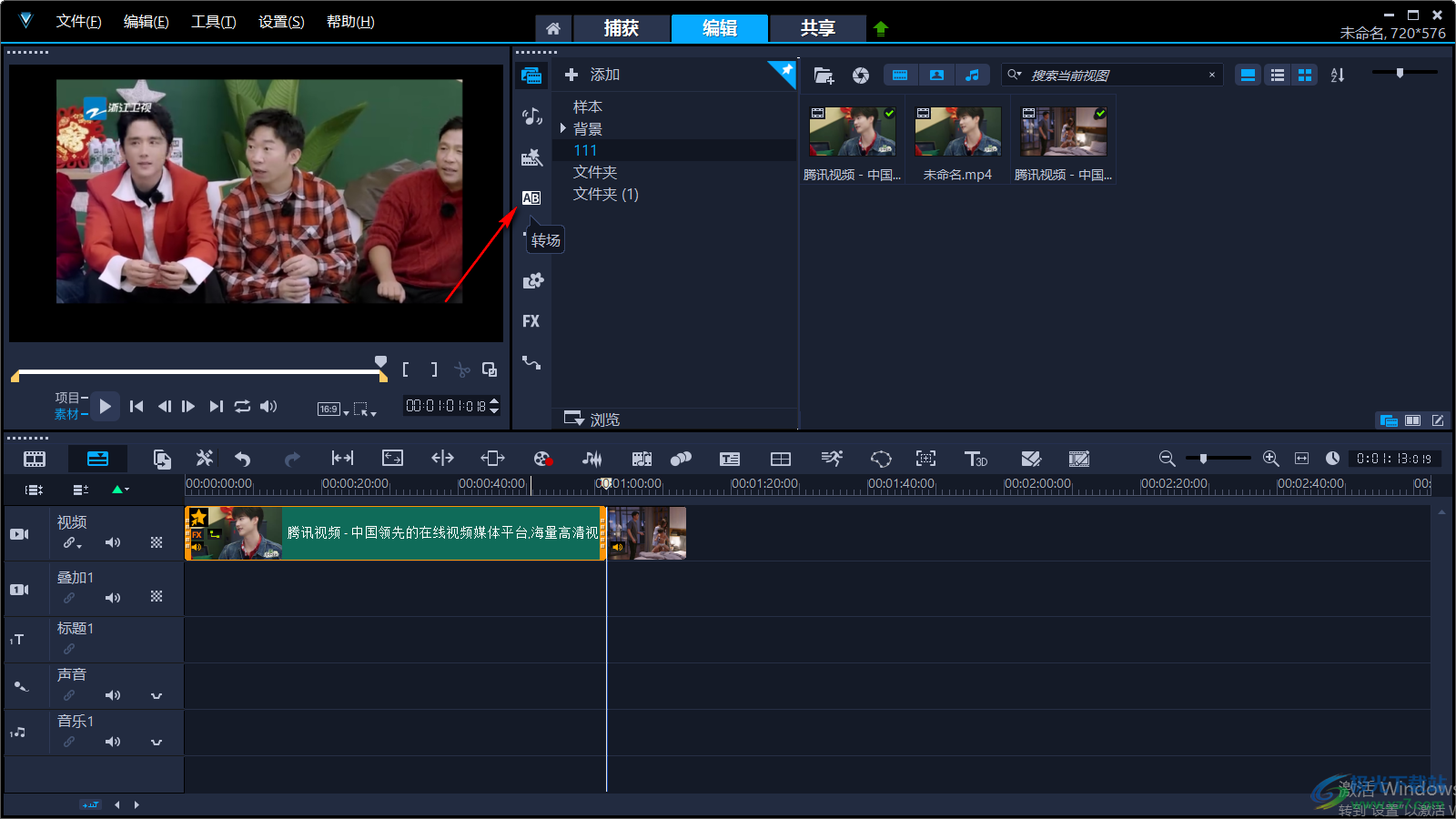
Task: Click the 添加 add folder button
Action: pyautogui.click(x=592, y=75)
